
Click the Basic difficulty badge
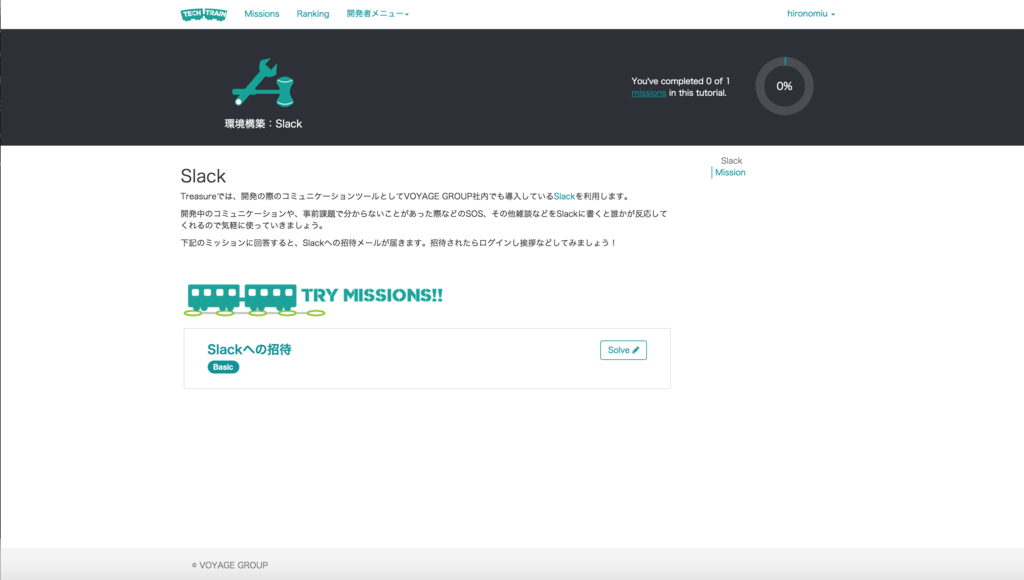tap(223, 367)
